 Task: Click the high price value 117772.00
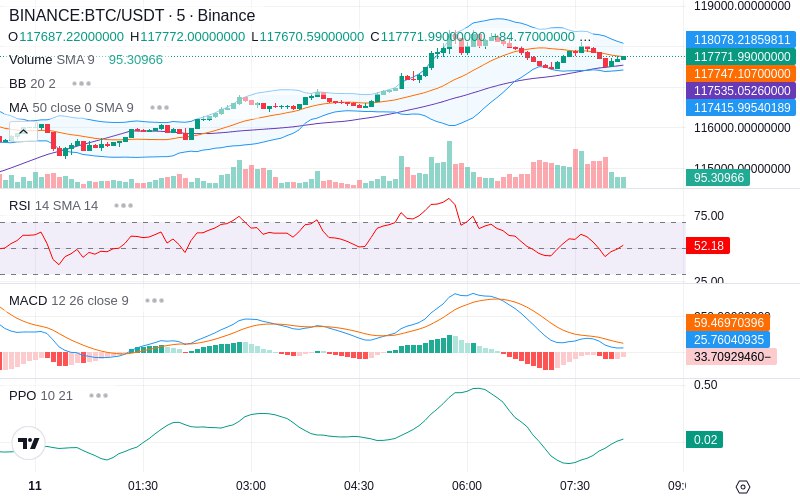[x=193, y=37]
